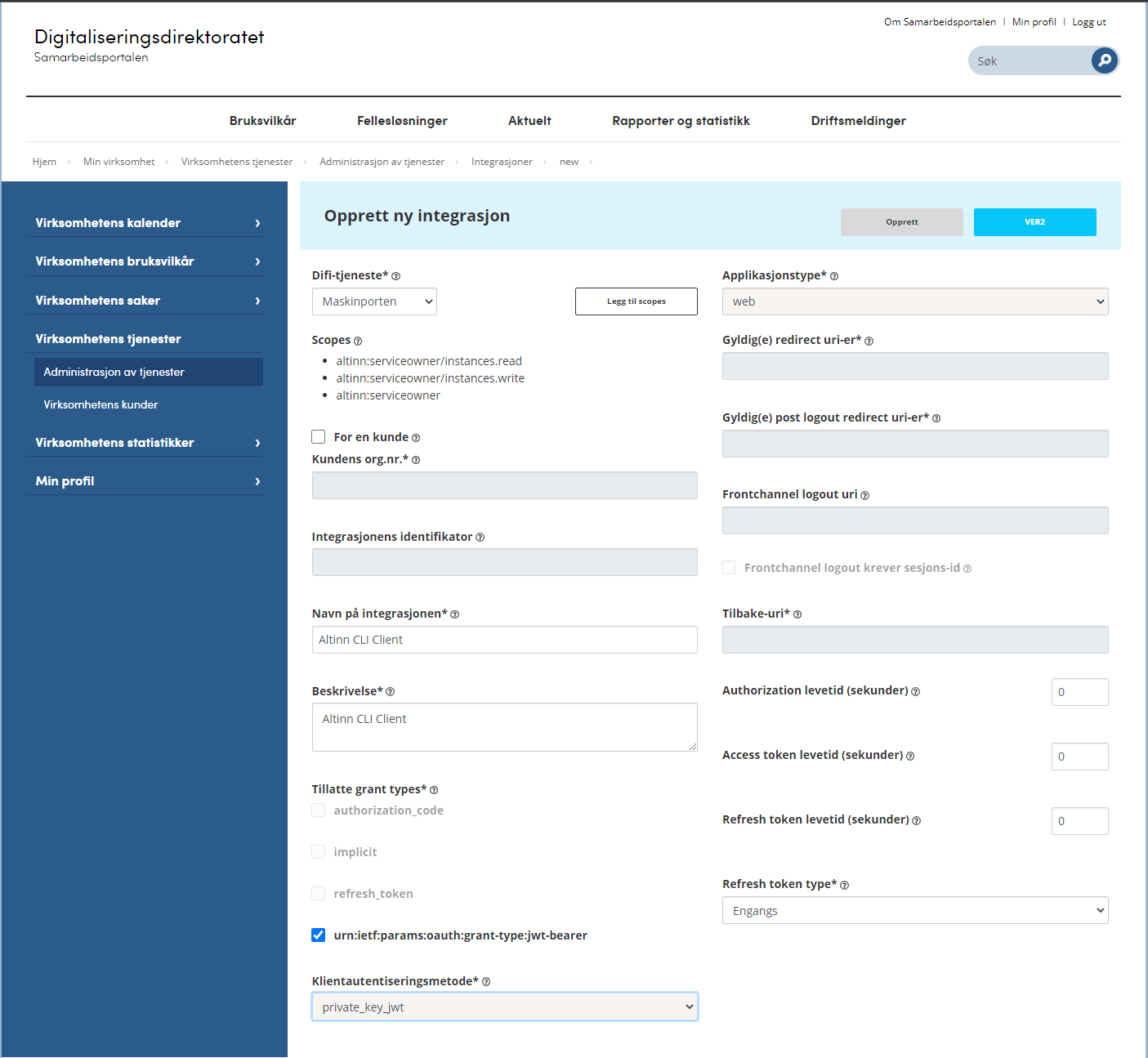Open help for Refresh token type
This screenshot has width=1148, height=1058.
click(845, 885)
